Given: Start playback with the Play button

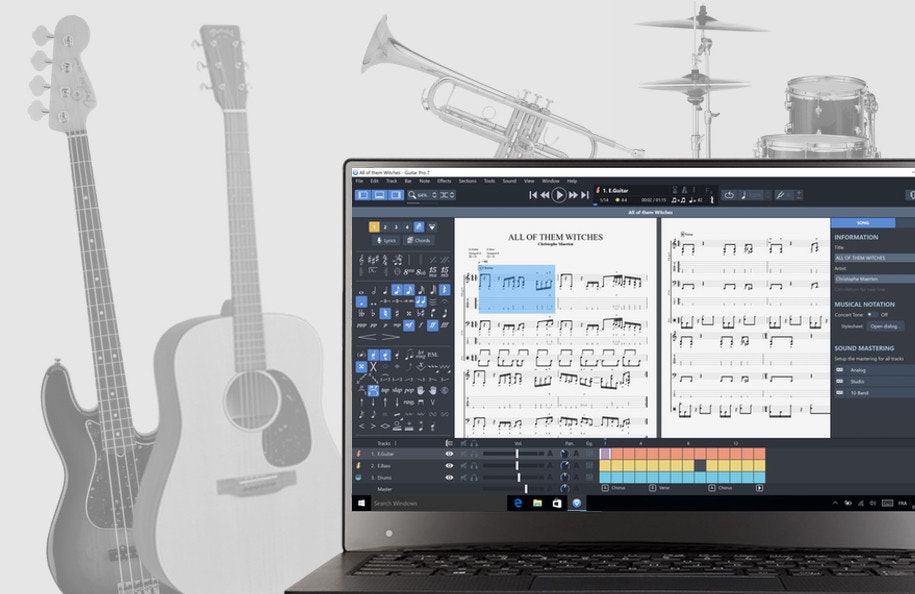Looking at the screenshot, I should coord(558,195).
